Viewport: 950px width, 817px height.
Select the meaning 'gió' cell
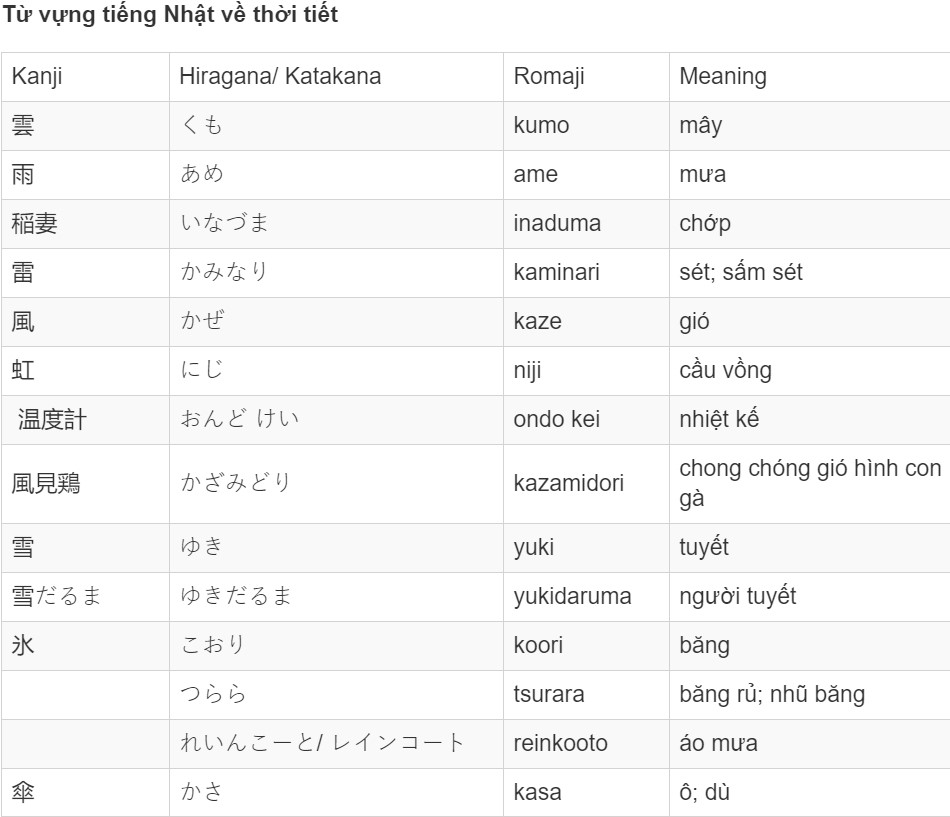tap(809, 322)
